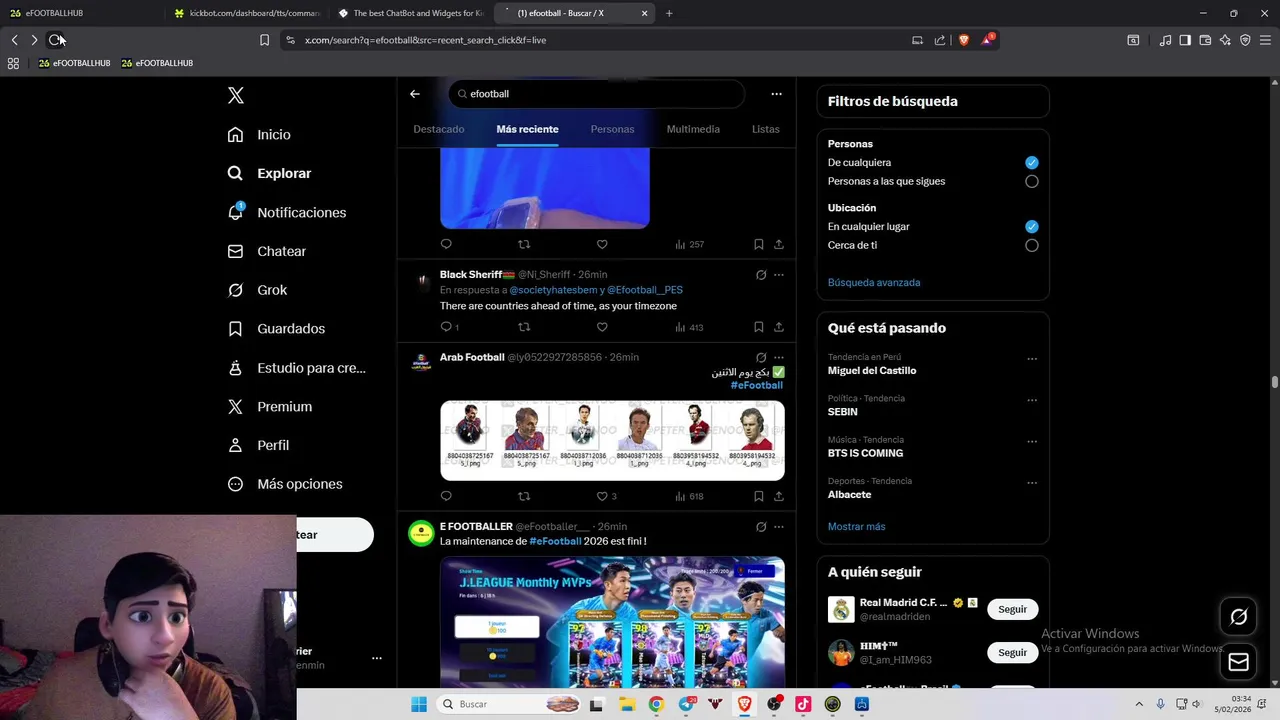
Task: Open @Efootball__PES mention link
Action: pyautogui.click(x=645, y=290)
